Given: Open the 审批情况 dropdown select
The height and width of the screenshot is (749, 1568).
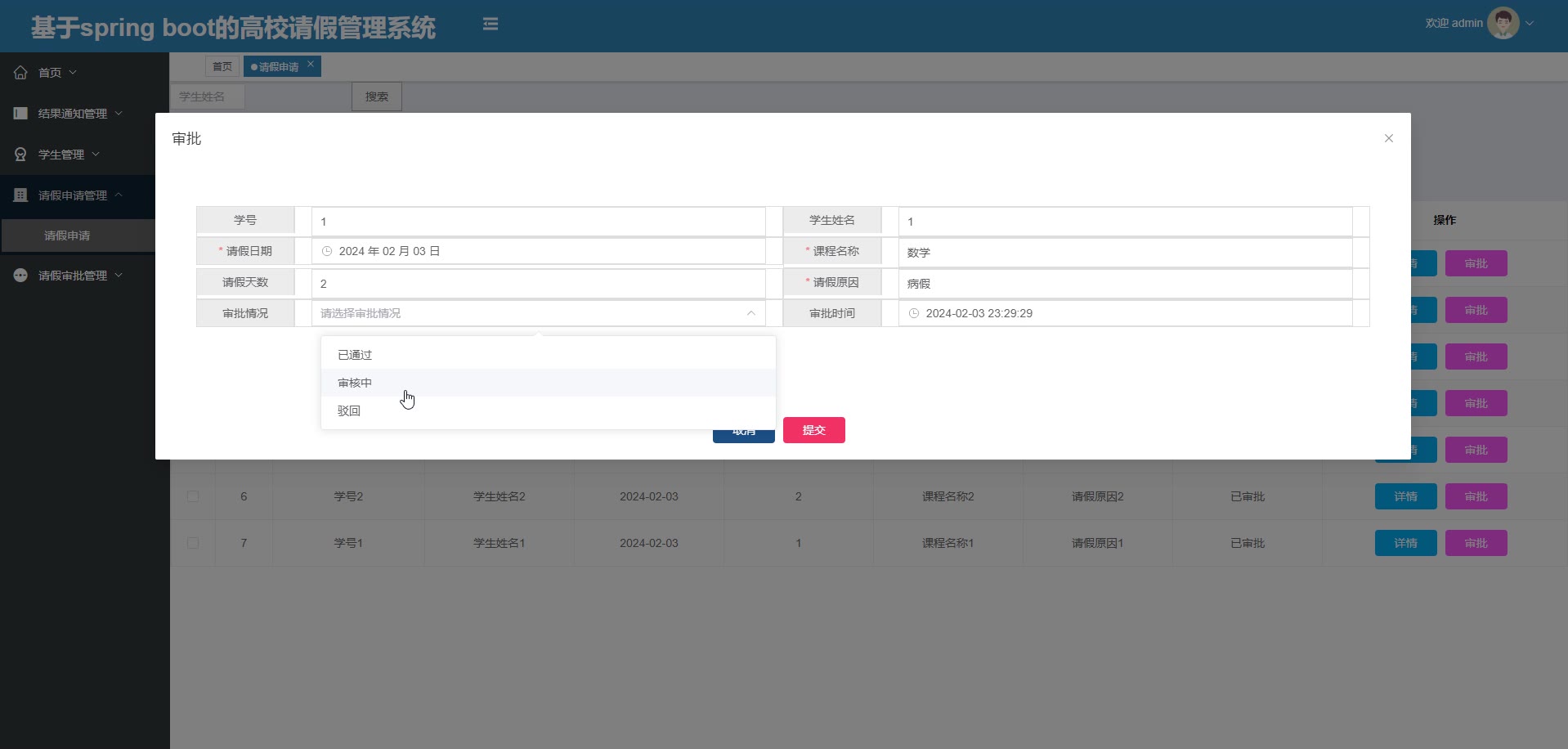Looking at the screenshot, I should [538, 313].
